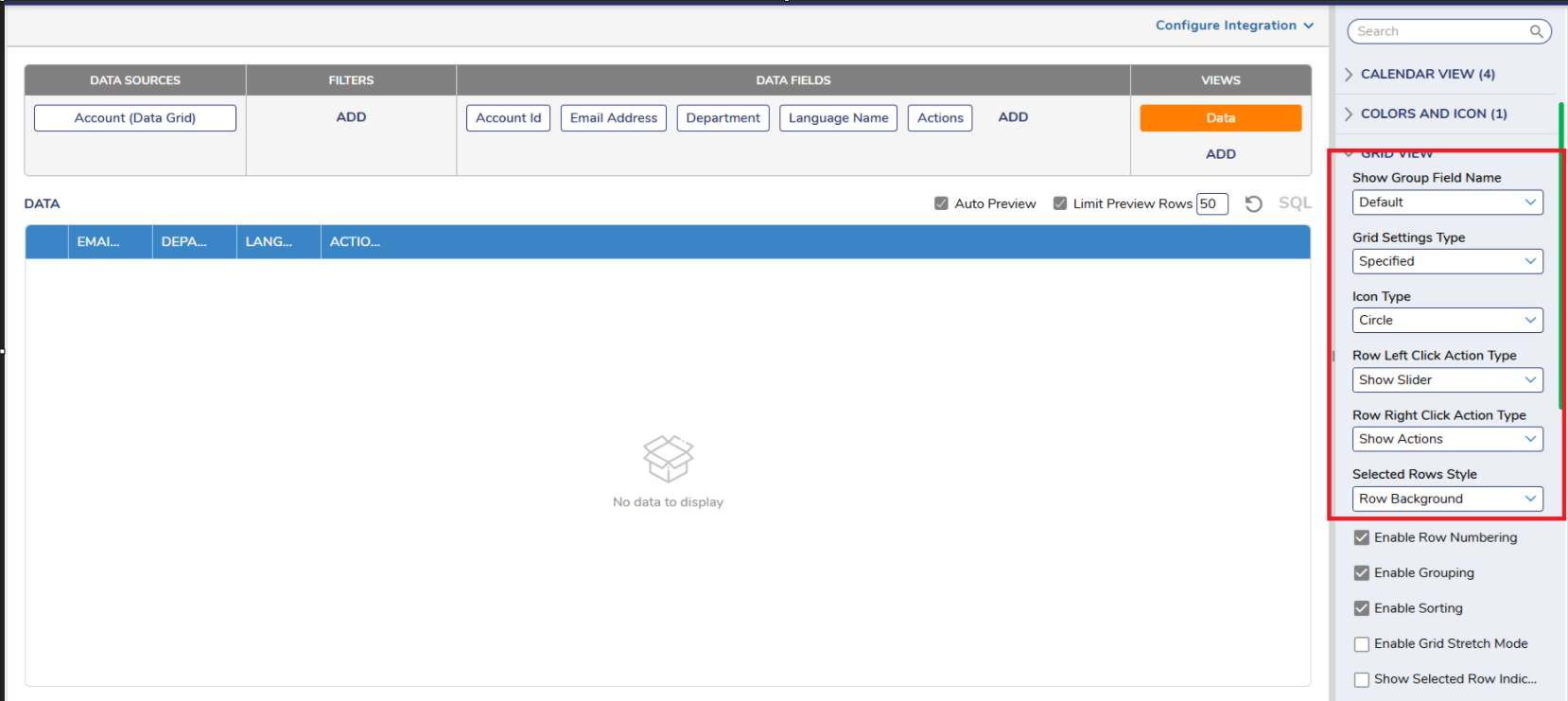Click the Search input field
This screenshot has height=701, width=1568.
pos(1437,31)
